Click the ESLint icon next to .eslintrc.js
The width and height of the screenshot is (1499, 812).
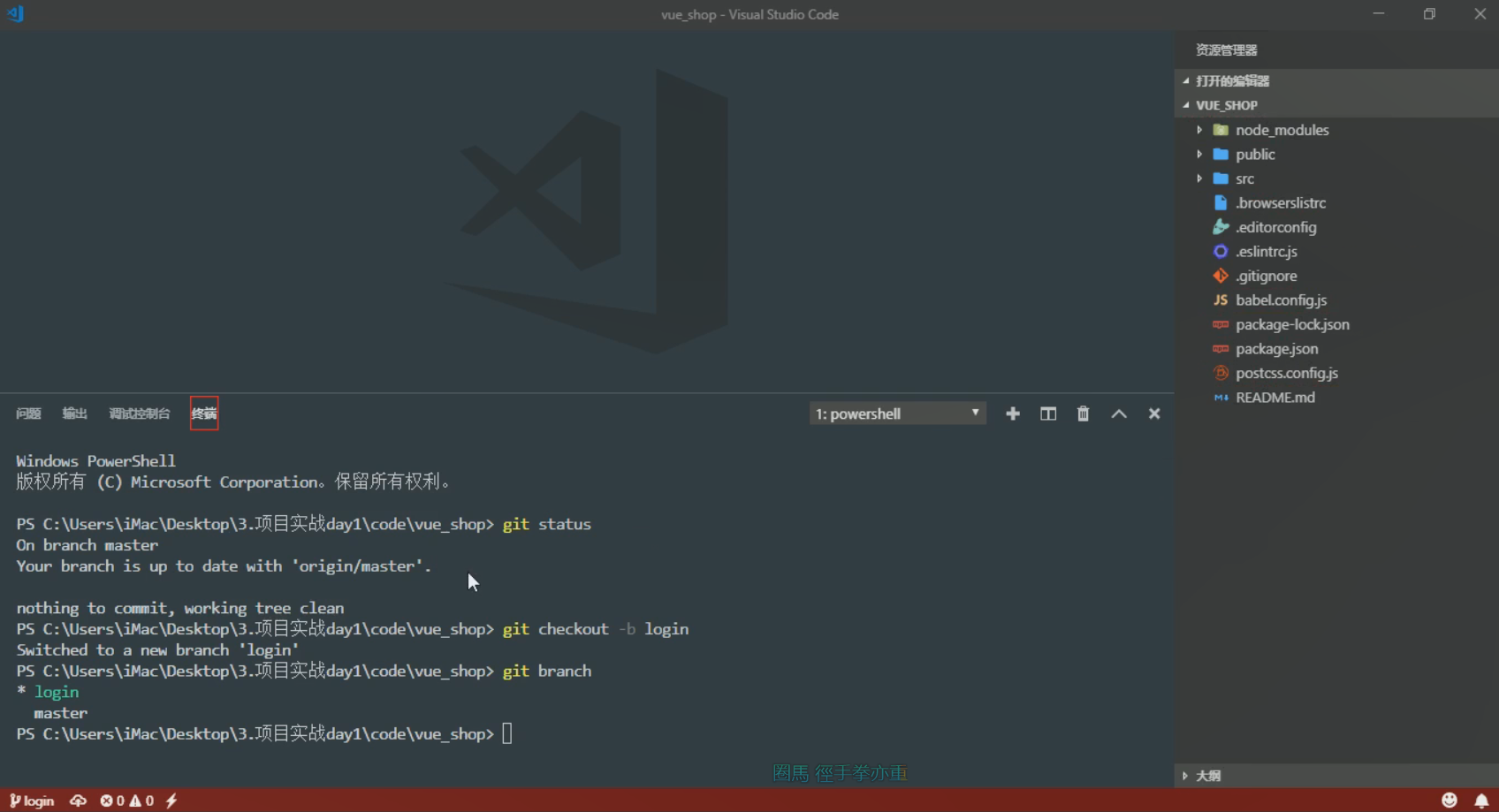pyautogui.click(x=1221, y=251)
